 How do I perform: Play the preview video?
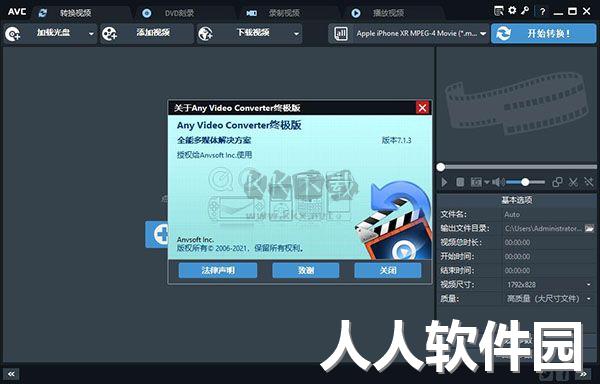pos(444,182)
